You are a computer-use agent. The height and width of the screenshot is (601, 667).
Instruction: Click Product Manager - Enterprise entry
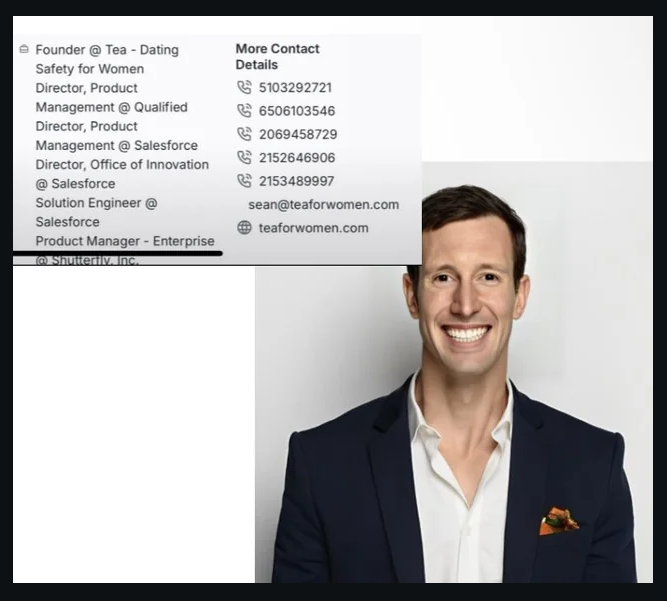click(125, 241)
